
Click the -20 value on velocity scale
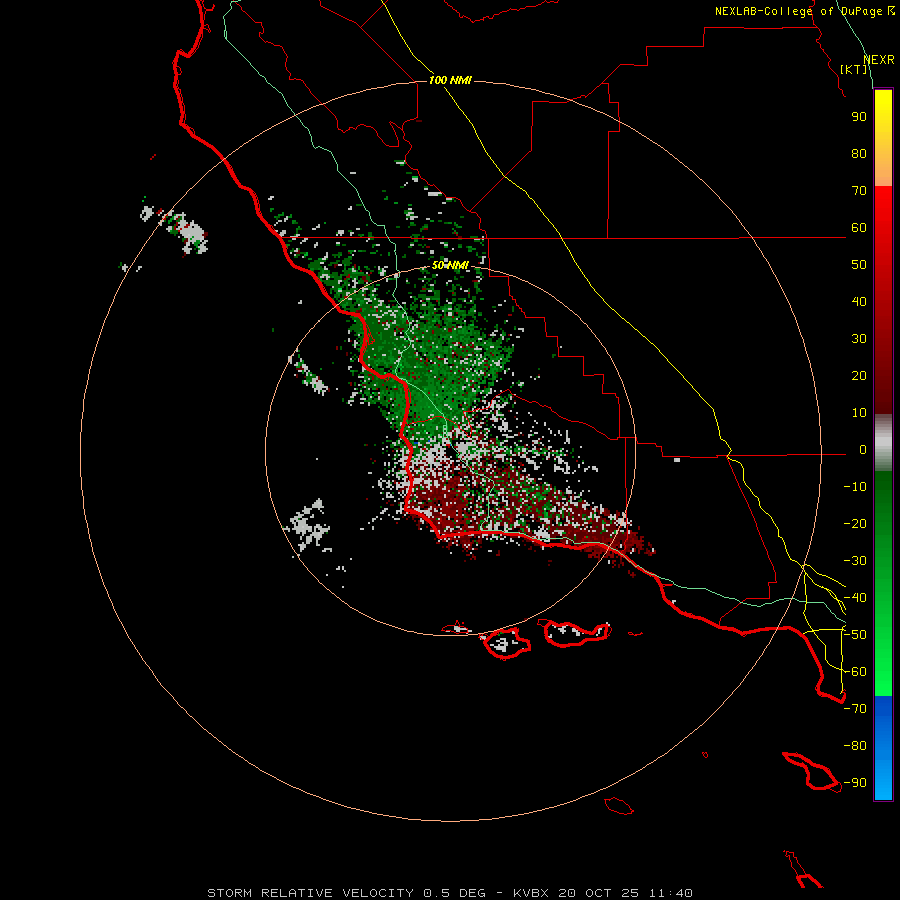coord(855,524)
